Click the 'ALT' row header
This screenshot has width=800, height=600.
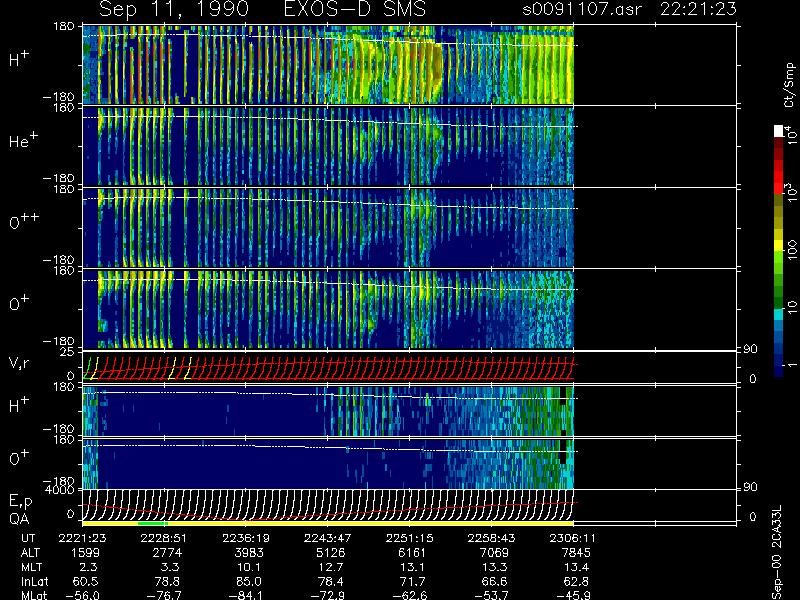30,553
